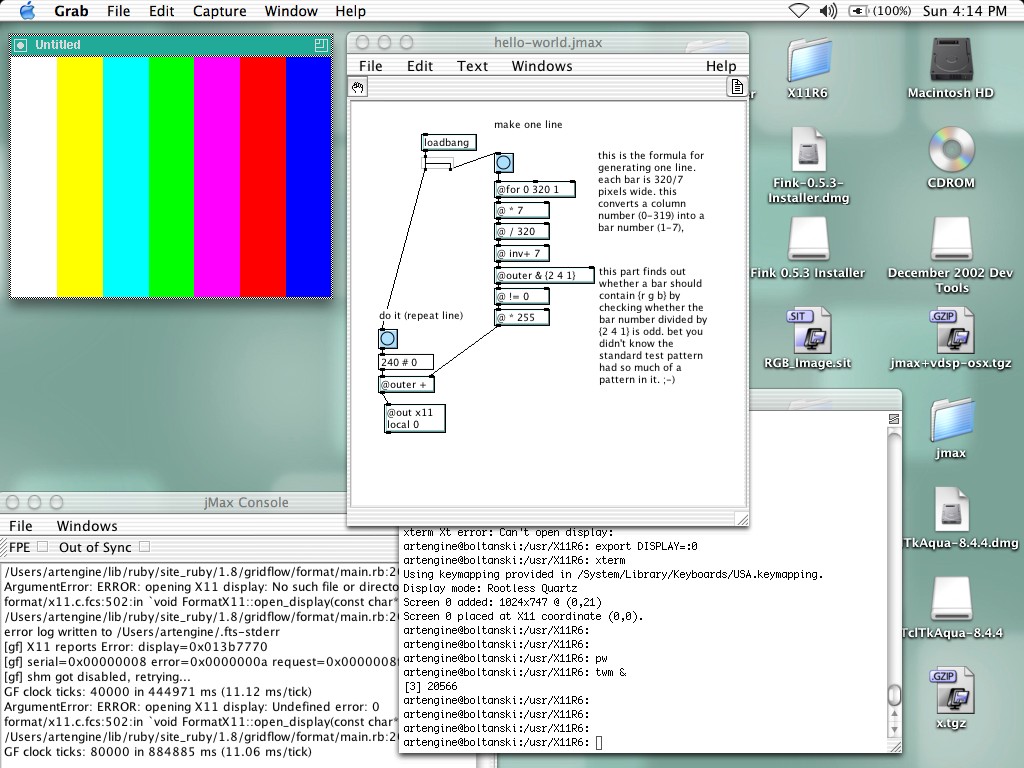Select the '@ / 320' object box

click(522, 231)
